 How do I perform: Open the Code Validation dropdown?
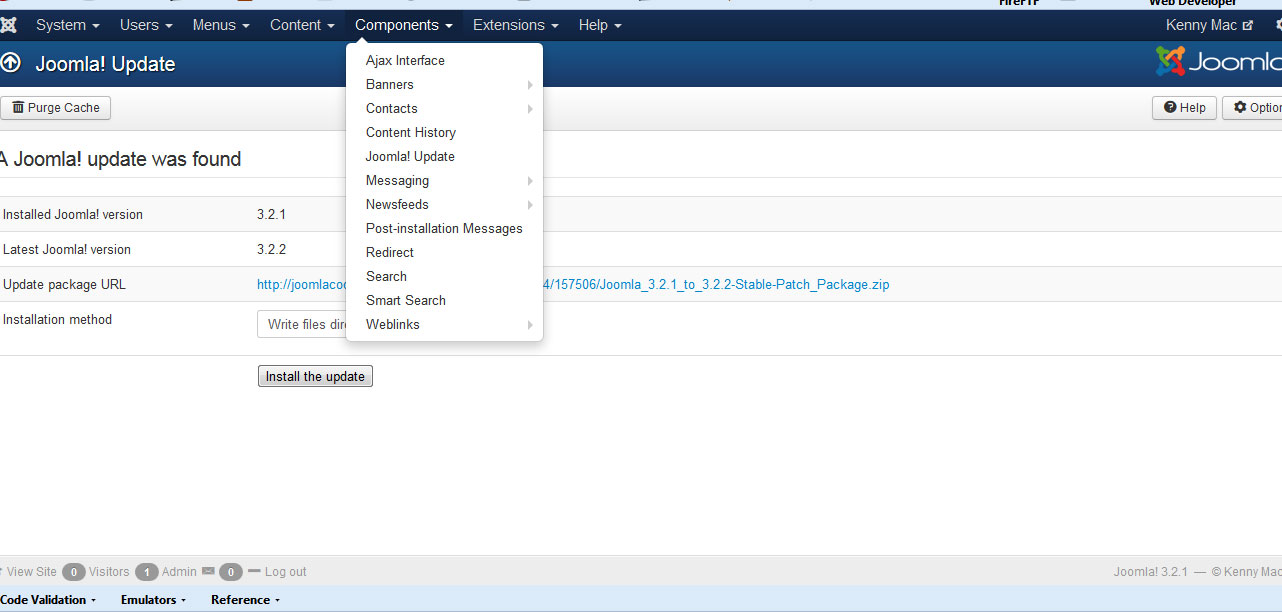48,600
